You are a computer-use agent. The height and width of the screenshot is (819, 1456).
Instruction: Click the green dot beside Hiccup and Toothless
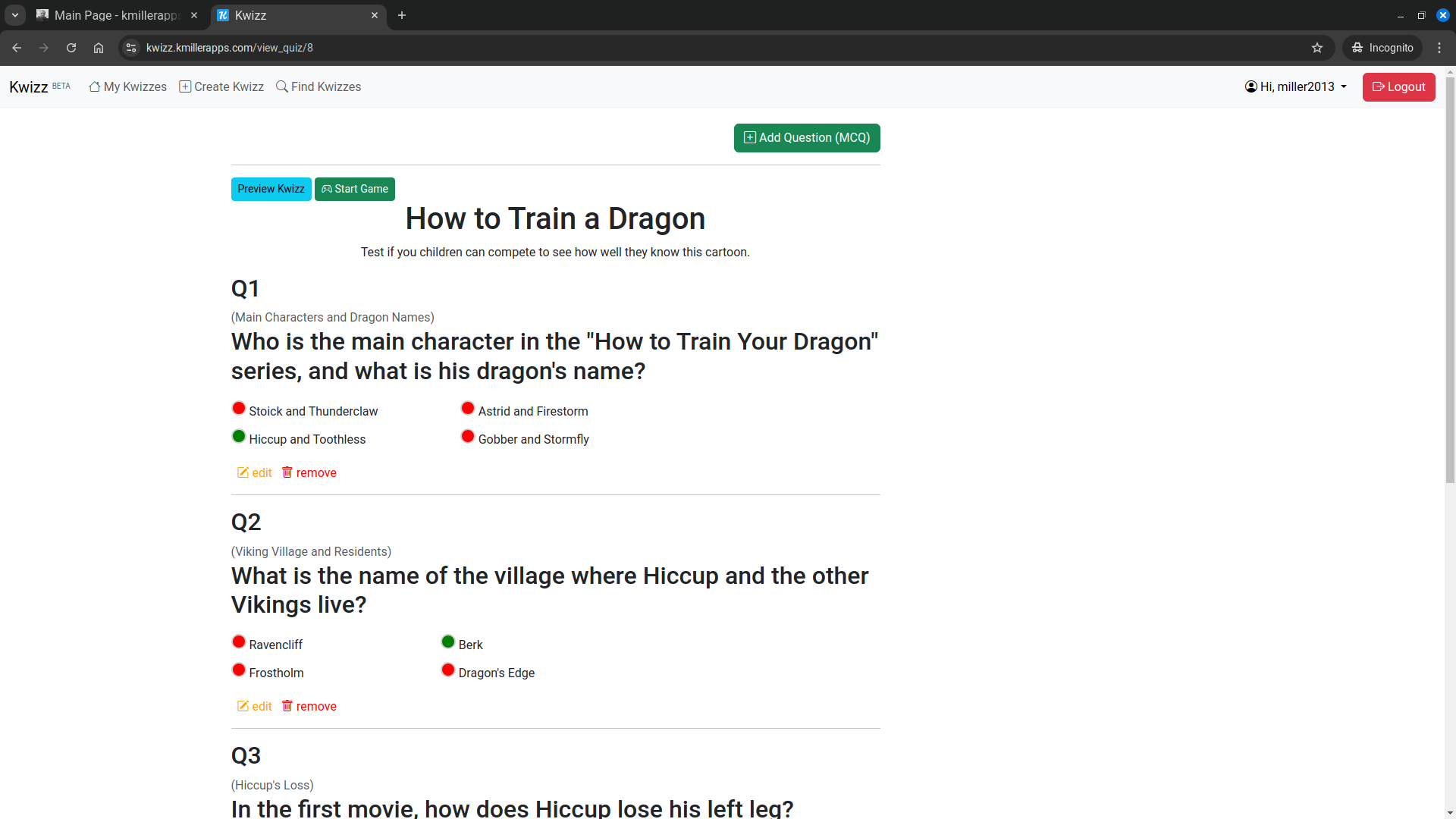coord(239,437)
